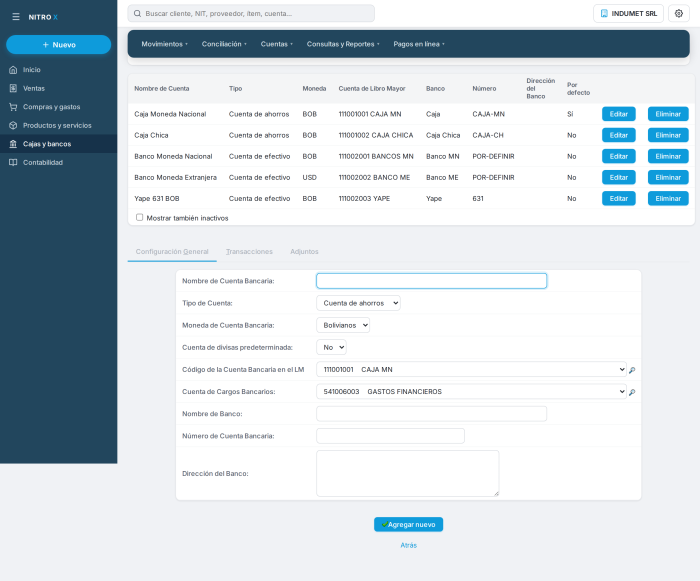Click the INDUMET SRL company icon
This screenshot has width=700, height=581.
604,13
